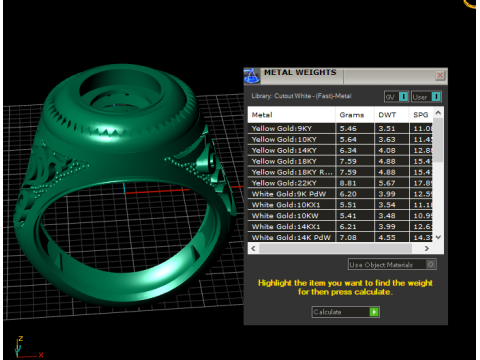The height and width of the screenshot is (360, 480).
Task: Click the horizontal scroll left arrow
Action: pyautogui.click(x=253, y=248)
